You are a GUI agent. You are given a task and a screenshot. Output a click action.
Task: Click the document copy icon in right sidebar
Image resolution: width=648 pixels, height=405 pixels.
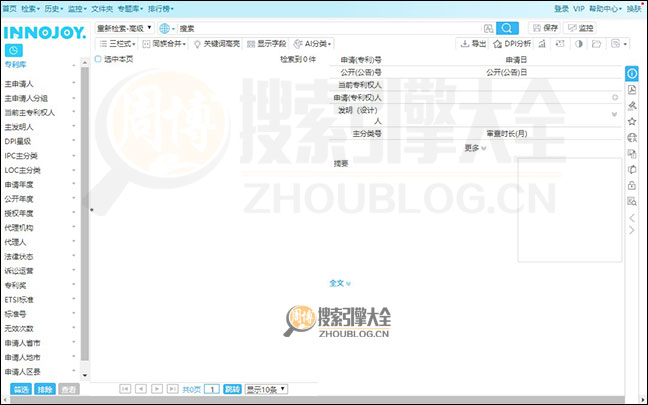click(632, 154)
